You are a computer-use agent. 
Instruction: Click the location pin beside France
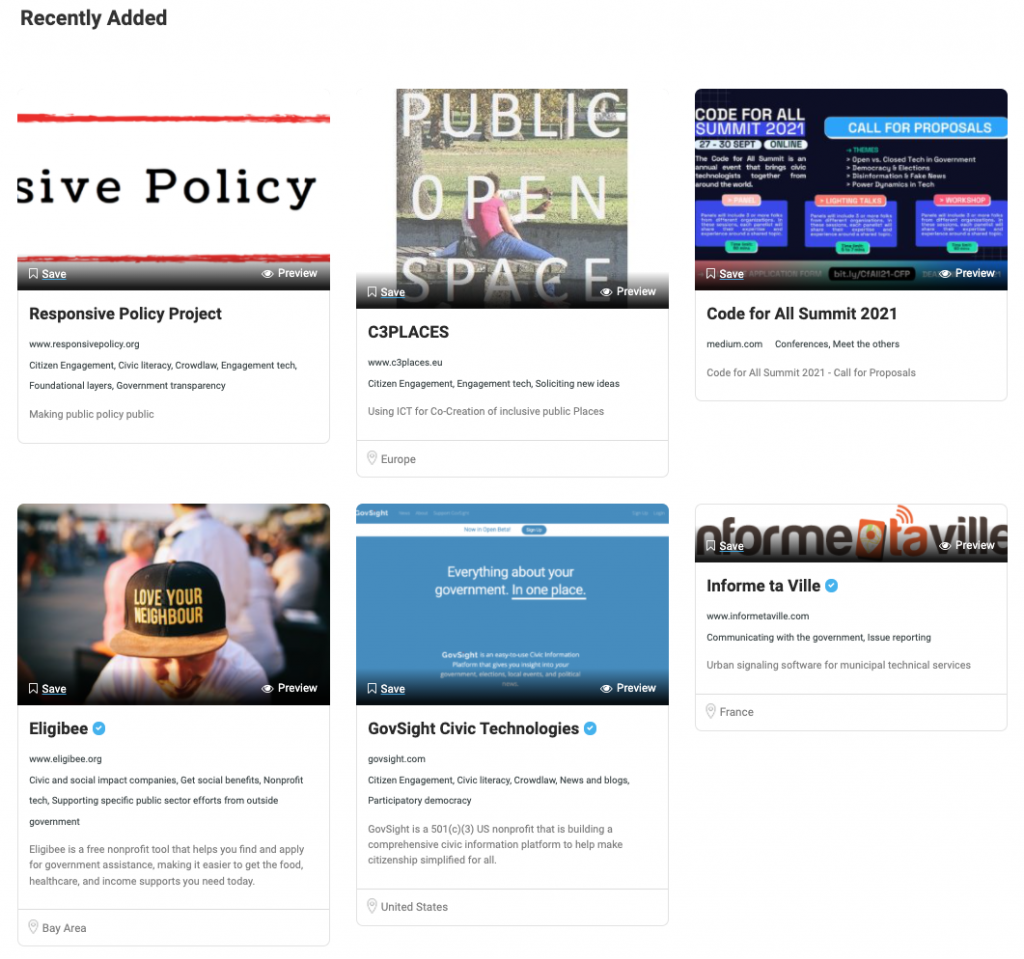[x=711, y=711]
